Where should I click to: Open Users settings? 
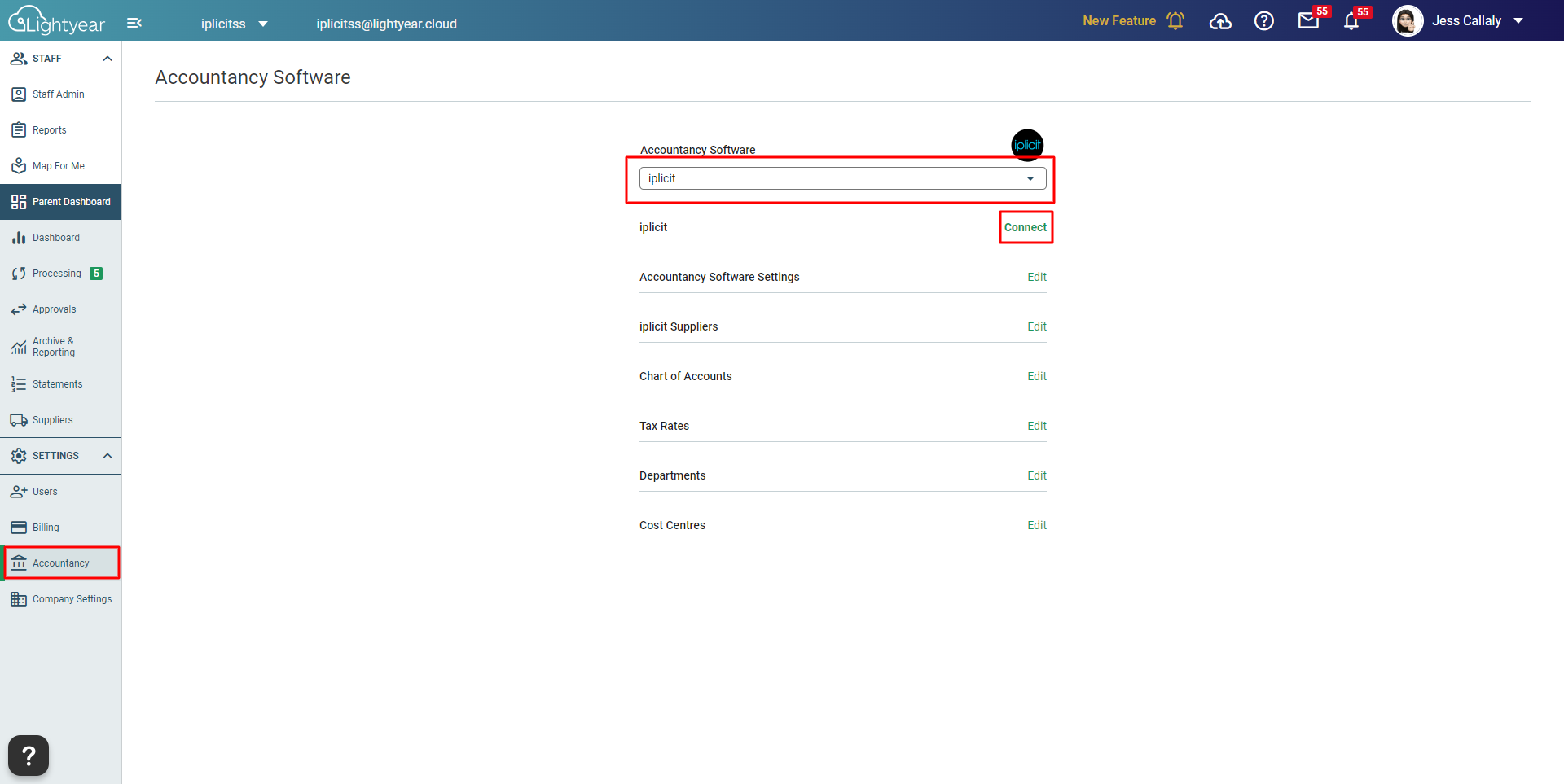pos(61,492)
